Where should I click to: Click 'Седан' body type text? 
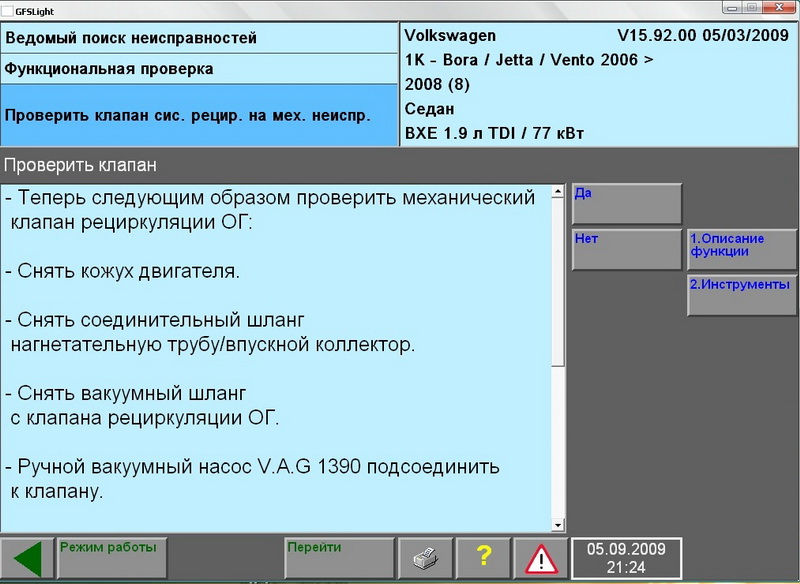pyautogui.click(x=430, y=109)
